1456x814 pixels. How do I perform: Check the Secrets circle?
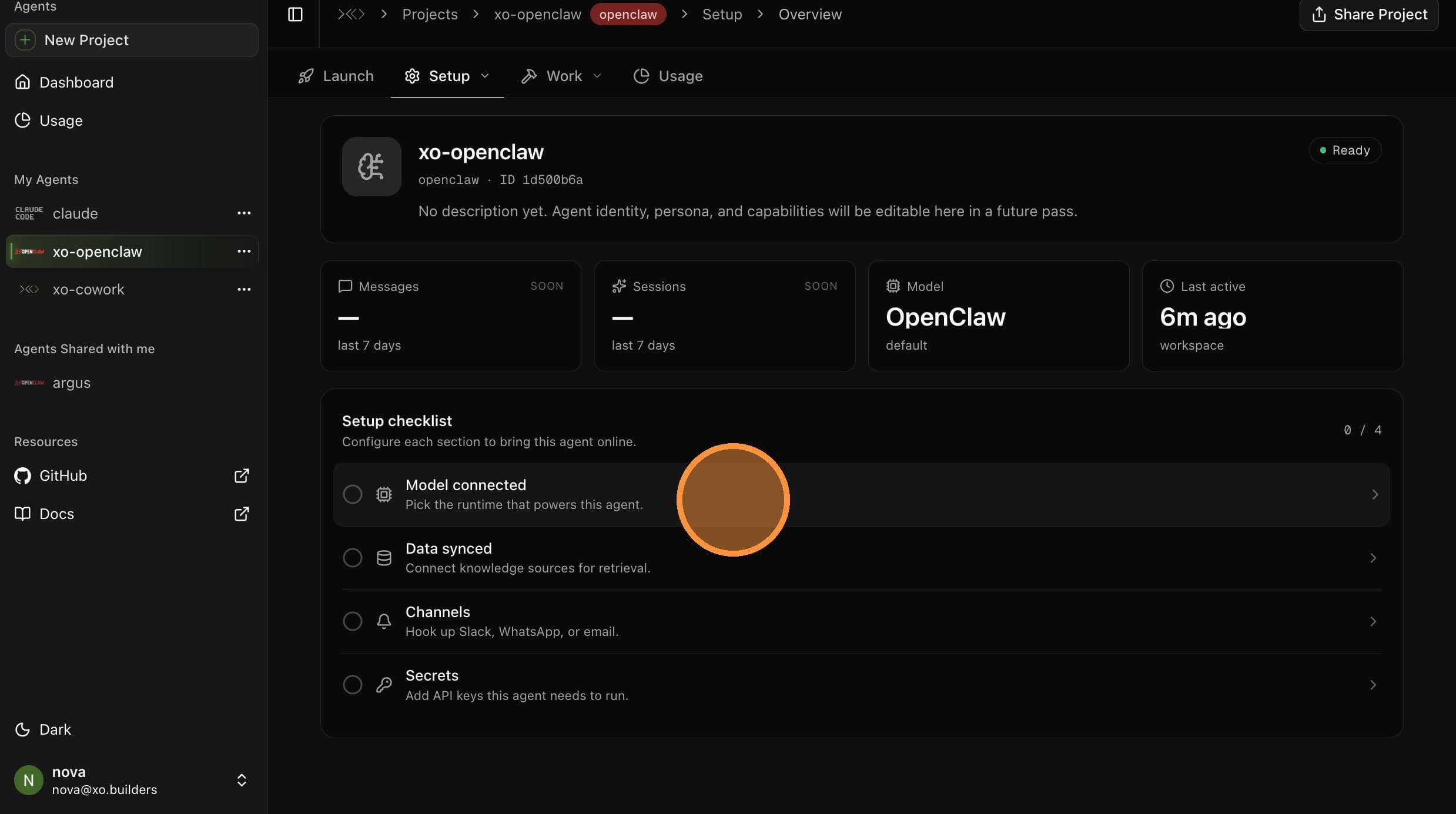[353, 685]
